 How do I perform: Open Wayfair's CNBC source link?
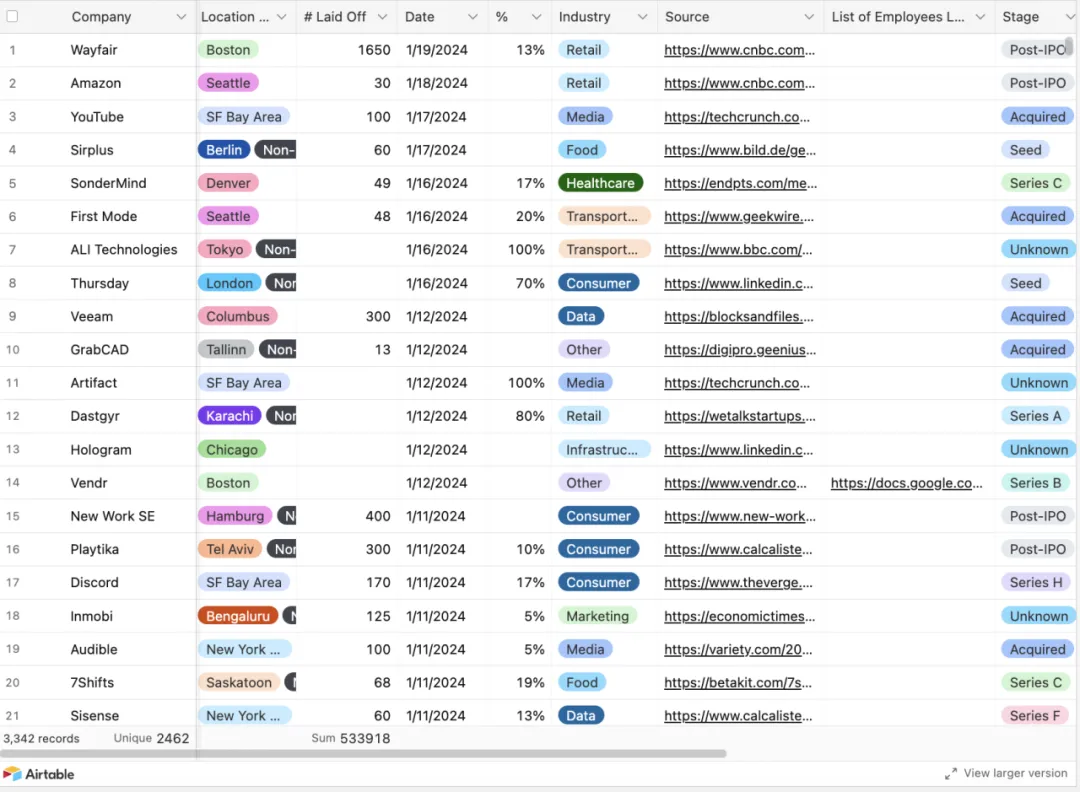pos(739,50)
